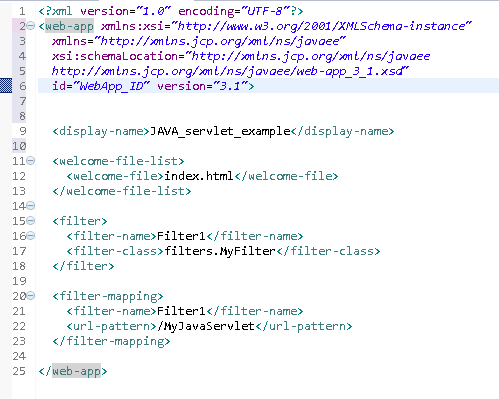
Task: Click the xmlns attribute name on line 3
Action: [69, 41]
